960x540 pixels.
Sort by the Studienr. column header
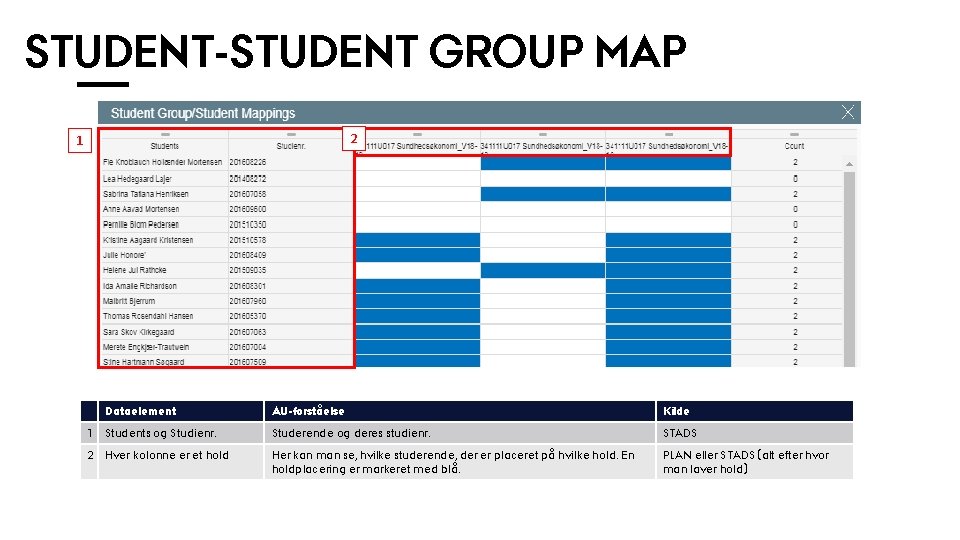[291, 146]
